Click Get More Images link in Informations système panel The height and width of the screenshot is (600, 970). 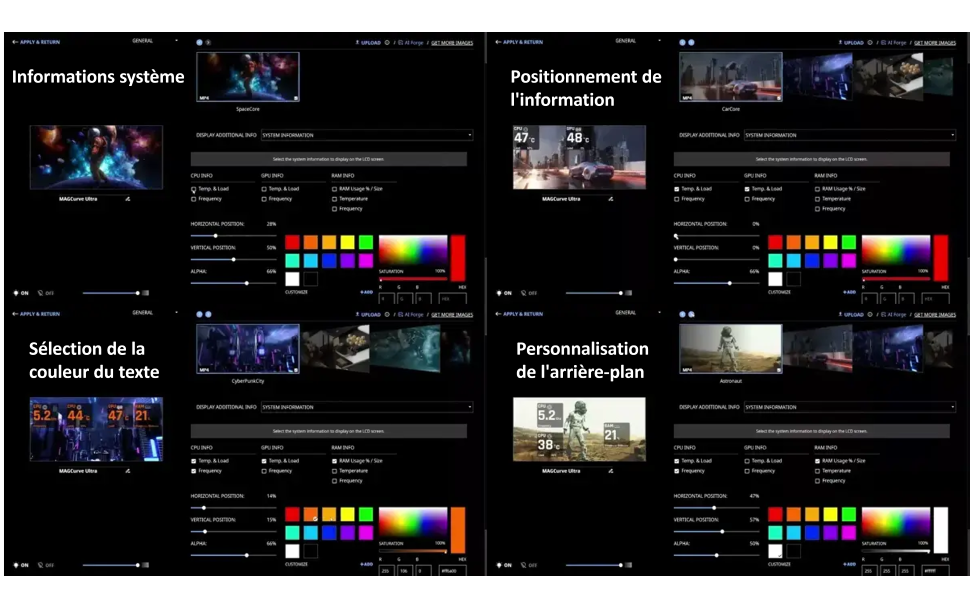pyautogui.click(x=452, y=43)
